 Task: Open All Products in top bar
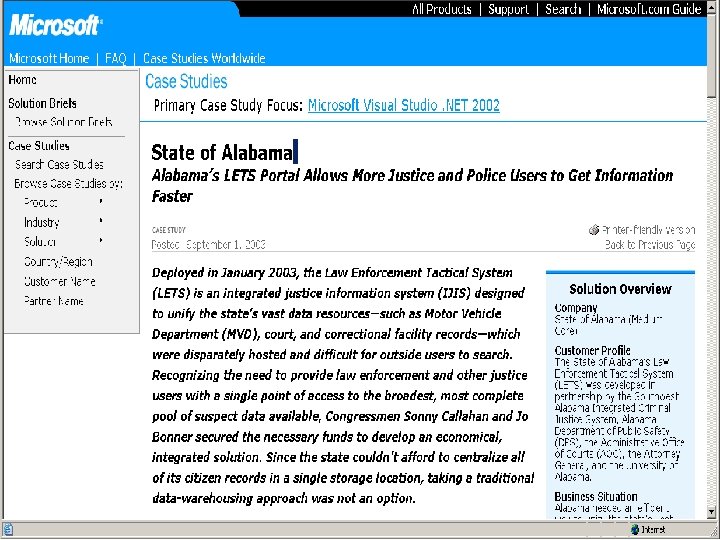[x=442, y=9]
